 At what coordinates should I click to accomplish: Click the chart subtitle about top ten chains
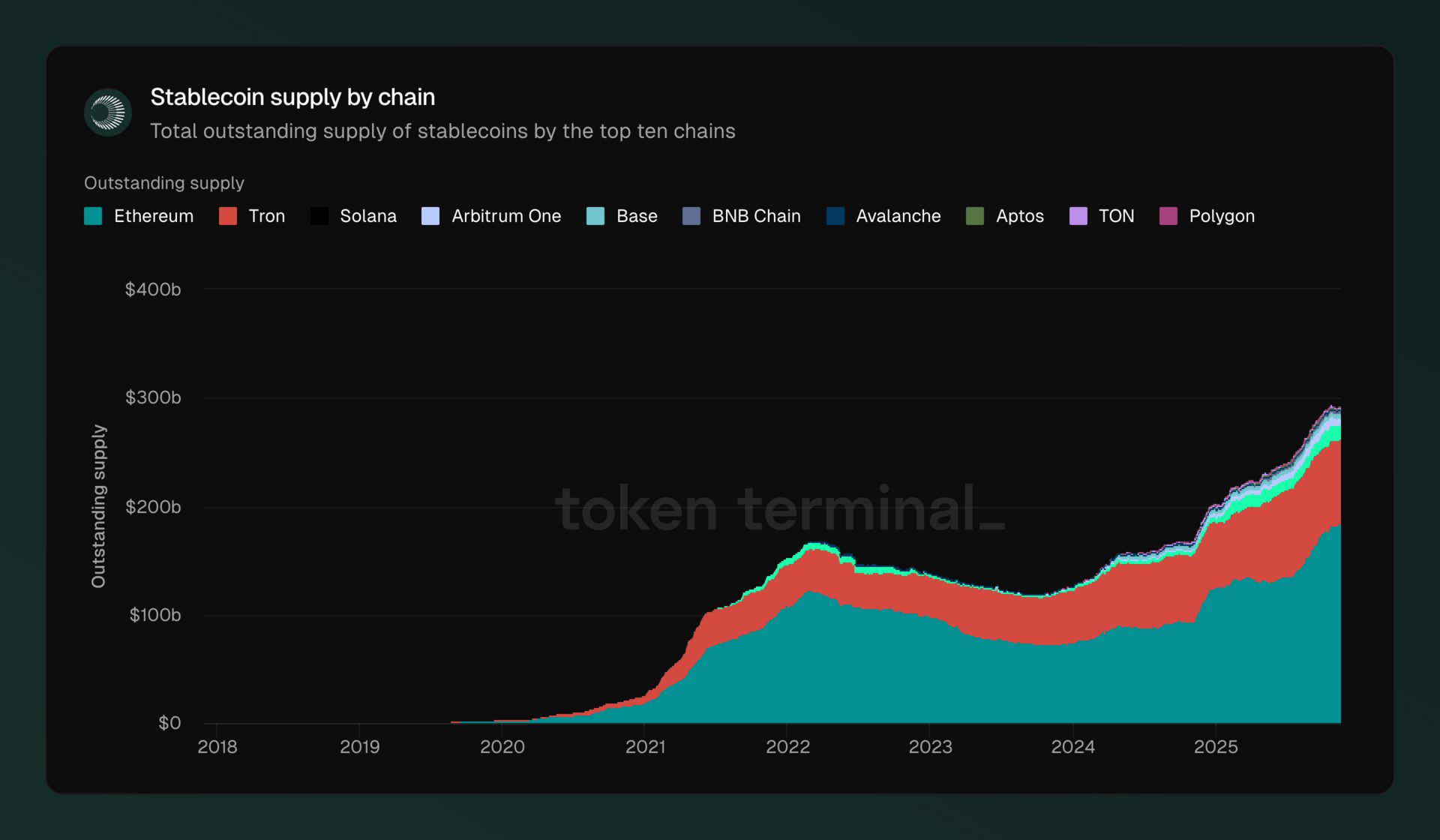tap(442, 131)
